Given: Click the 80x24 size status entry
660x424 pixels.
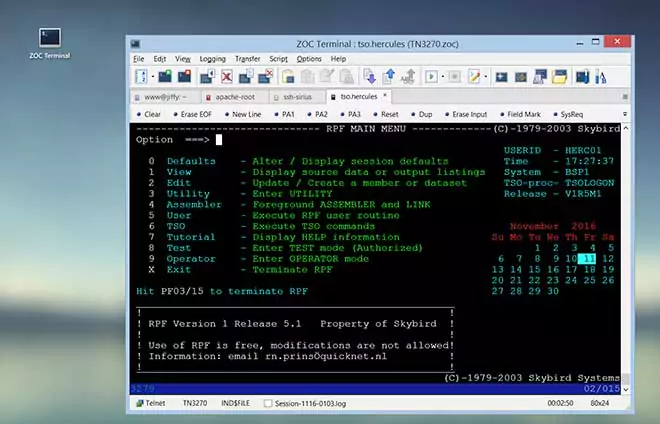Looking at the screenshot, I should (600, 403).
